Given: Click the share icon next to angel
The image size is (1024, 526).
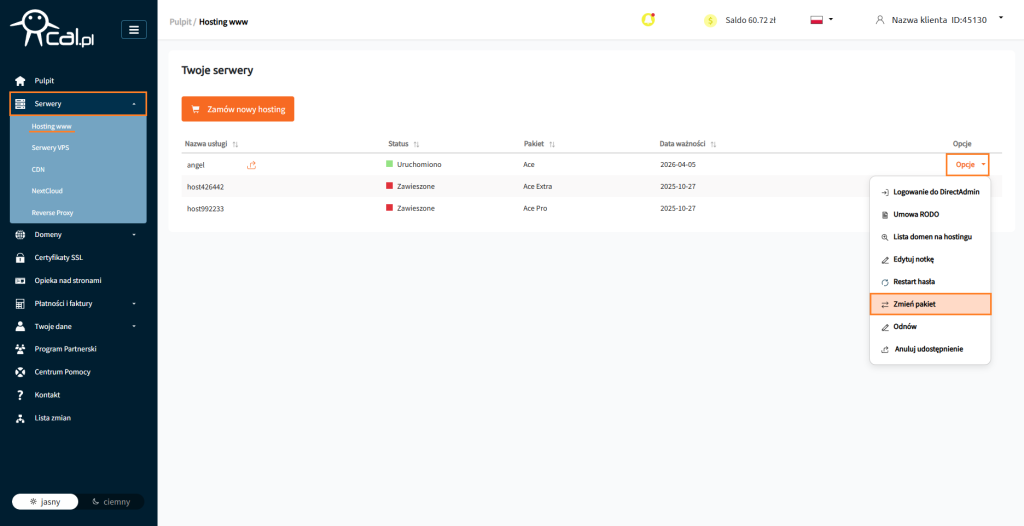Looking at the screenshot, I should click(251, 165).
